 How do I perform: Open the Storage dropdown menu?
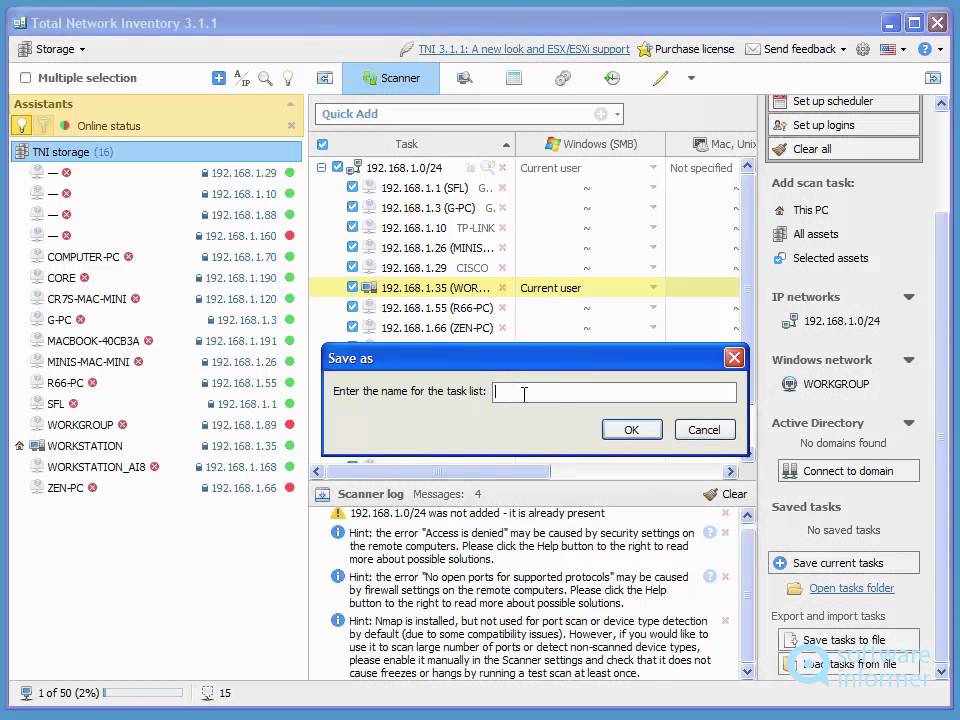point(51,49)
